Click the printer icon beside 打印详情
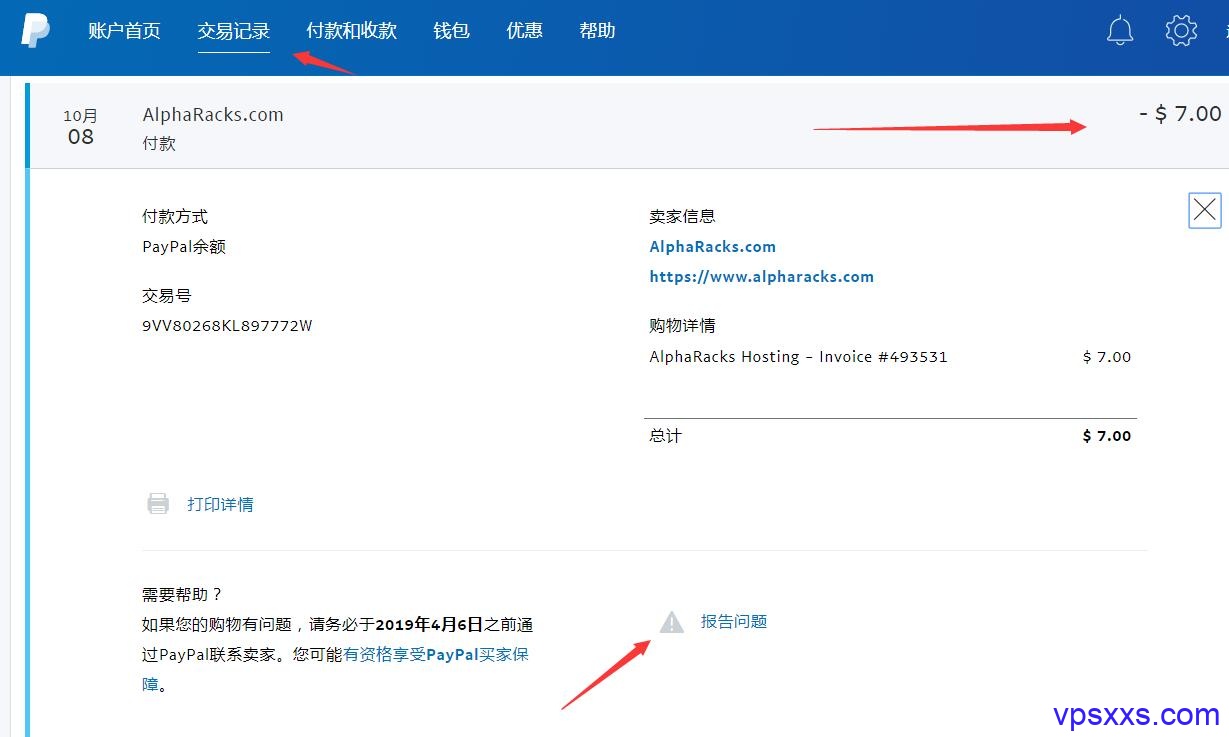 coord(158,504)
